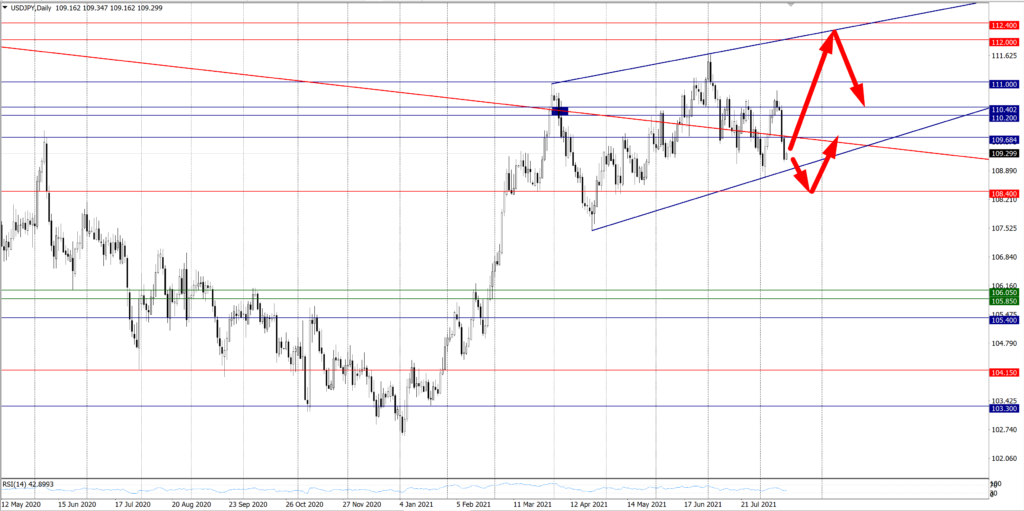Image resolution: width=1024 pixels, height=511 pixels.
Task: Select the 109.684 blue price label
Action: click(1003, 140)
